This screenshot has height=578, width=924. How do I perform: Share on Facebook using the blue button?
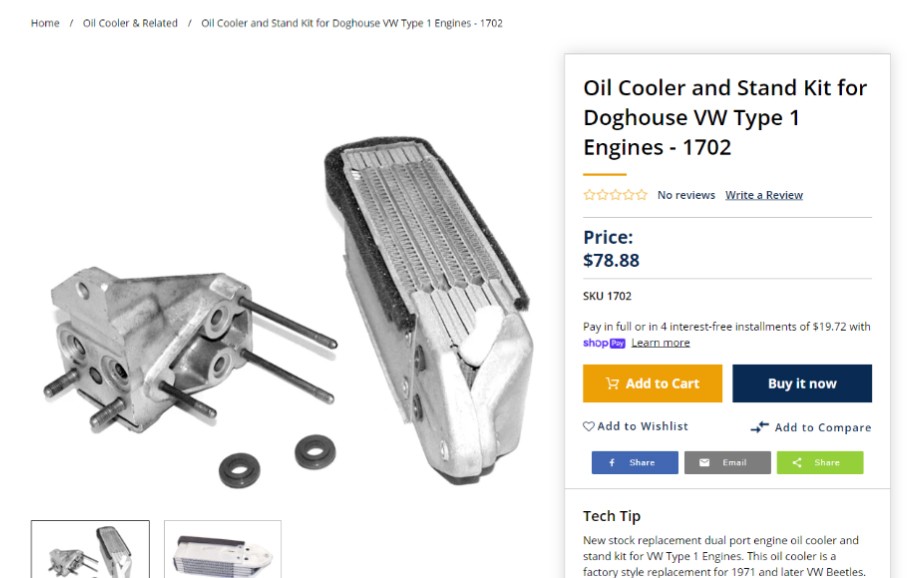[635, 463]
